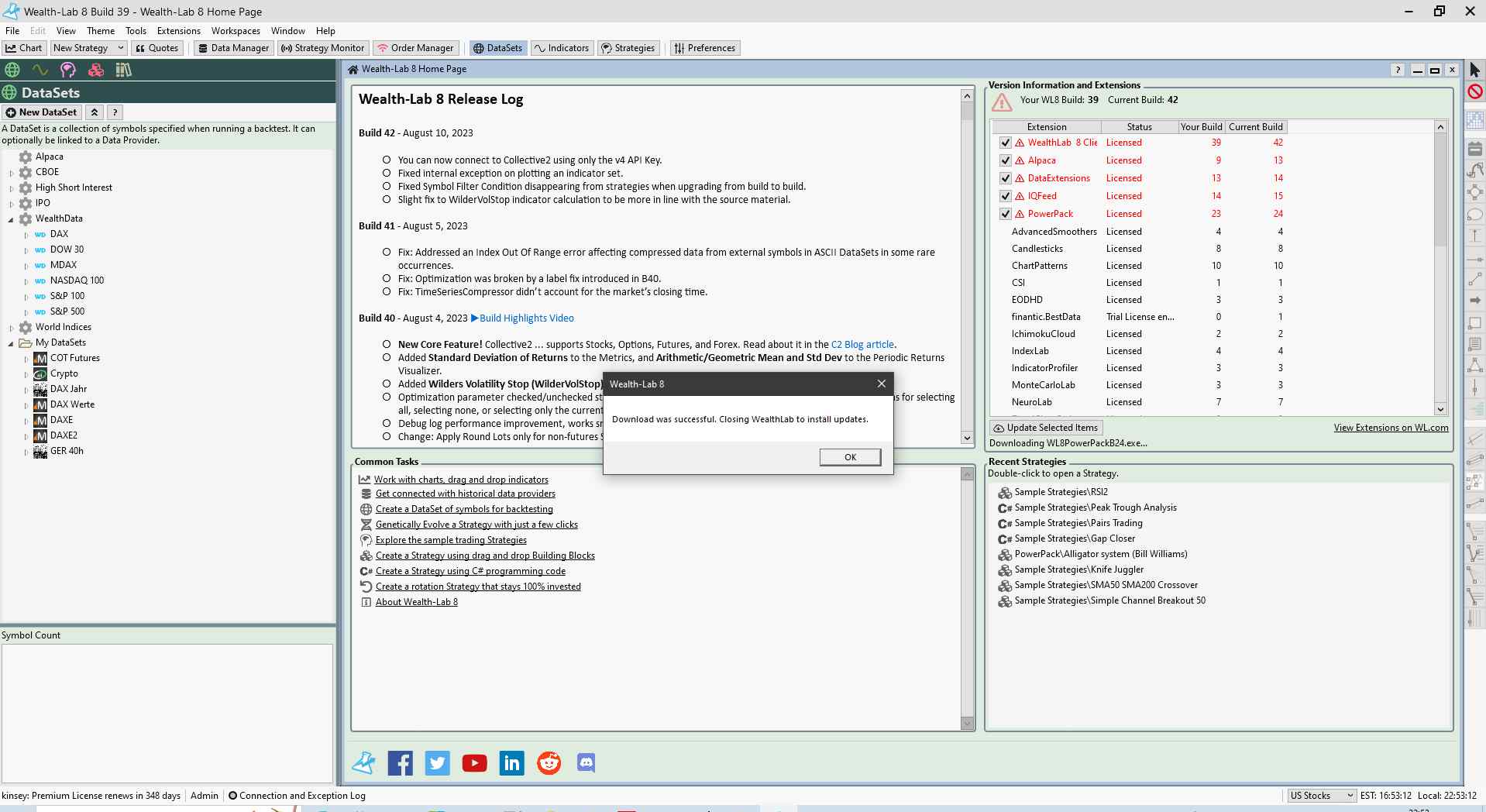Open Explore the sample trading Strategies link
This screenshot has width=1486, height=812.
tap(451, 540)
